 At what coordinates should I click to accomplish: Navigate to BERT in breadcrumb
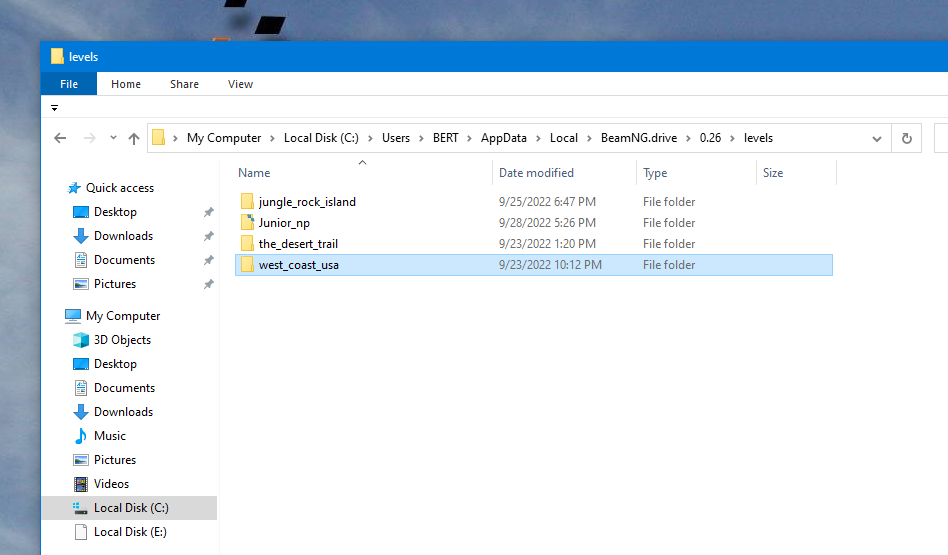pyautogui.click(x=446, y=138)
